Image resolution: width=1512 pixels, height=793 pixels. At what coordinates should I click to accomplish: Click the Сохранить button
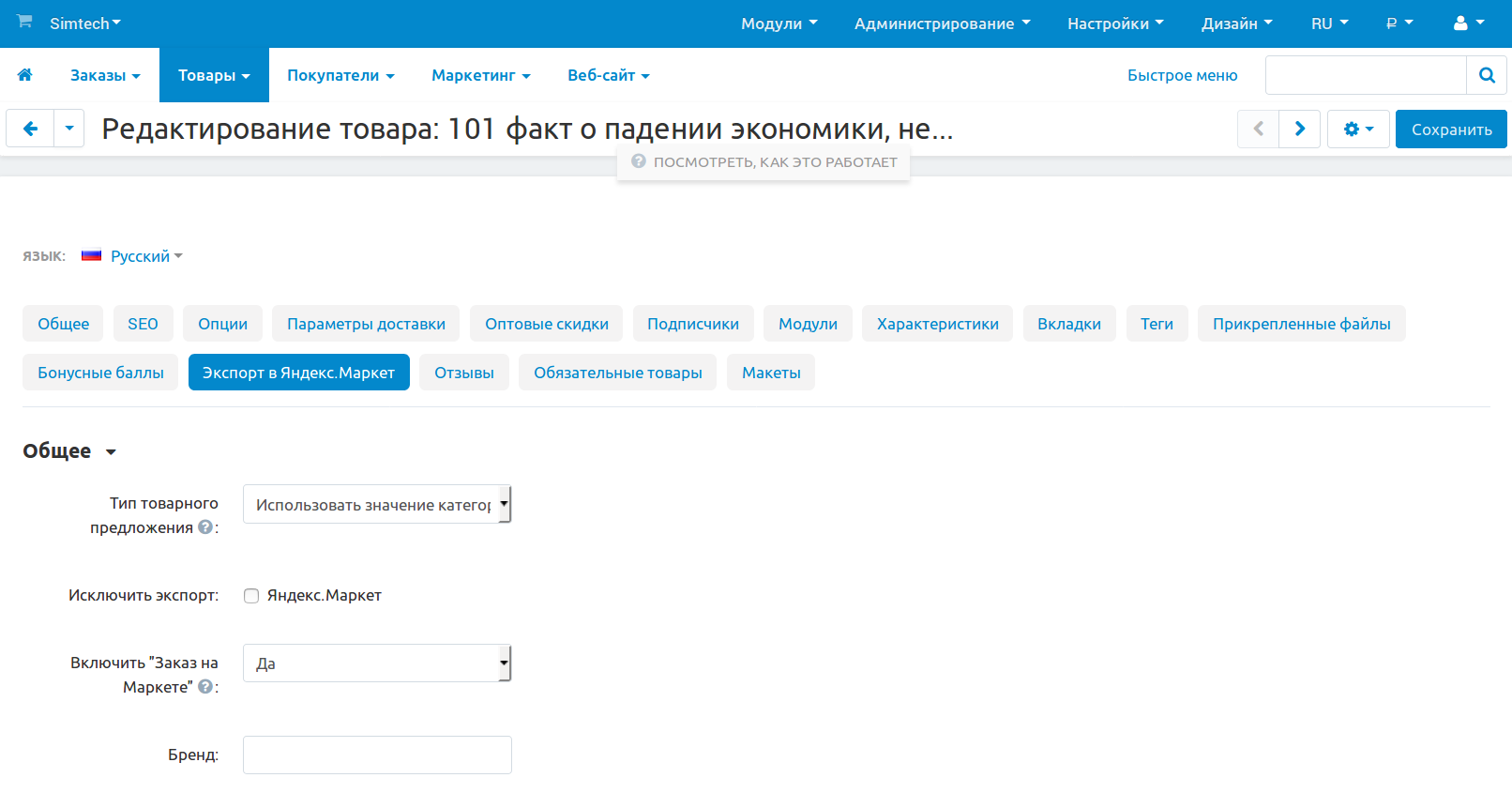coord(1450,130)
